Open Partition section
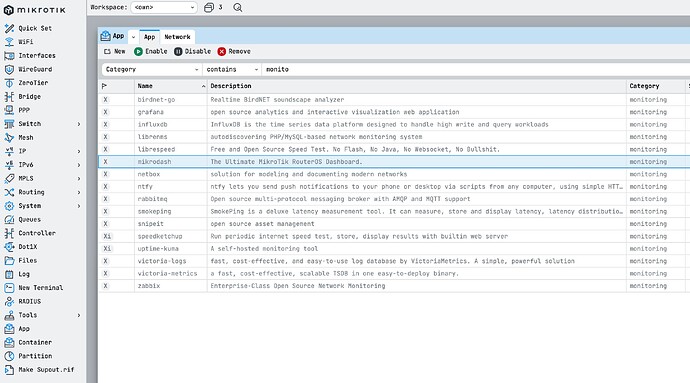 coord(35,356)
